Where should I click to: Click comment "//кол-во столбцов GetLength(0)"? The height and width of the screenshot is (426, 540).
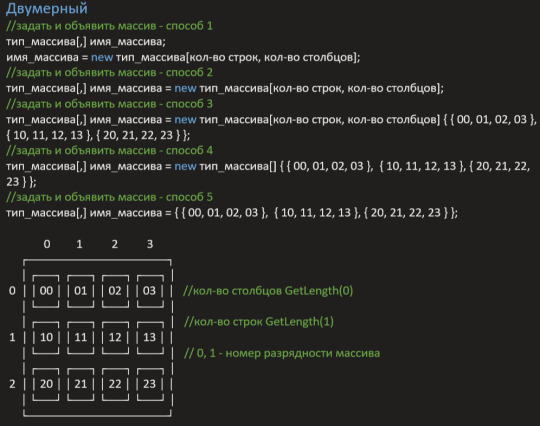(268, 291)
